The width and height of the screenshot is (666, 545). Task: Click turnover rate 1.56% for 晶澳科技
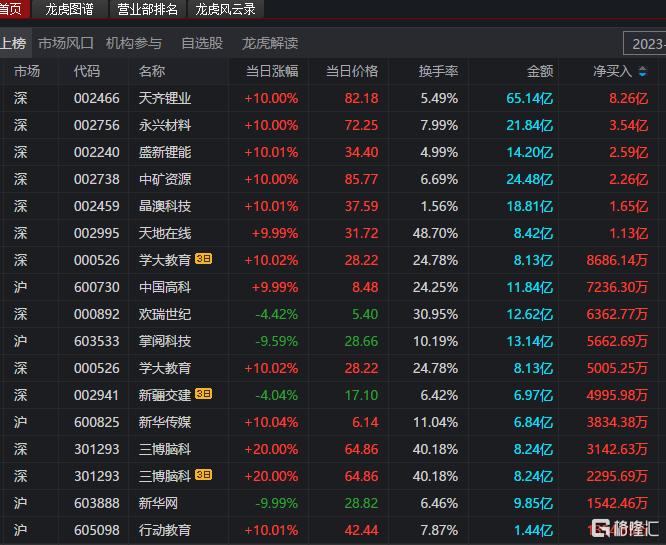(439, 206)
